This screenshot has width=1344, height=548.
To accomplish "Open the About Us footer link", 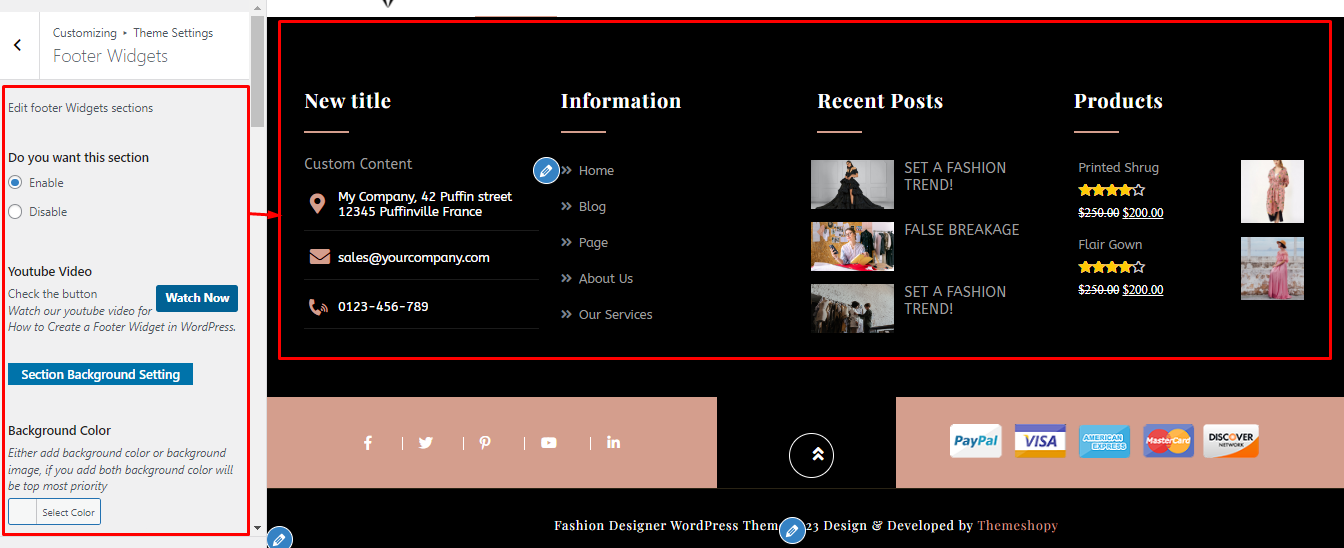I will [605, 279].
